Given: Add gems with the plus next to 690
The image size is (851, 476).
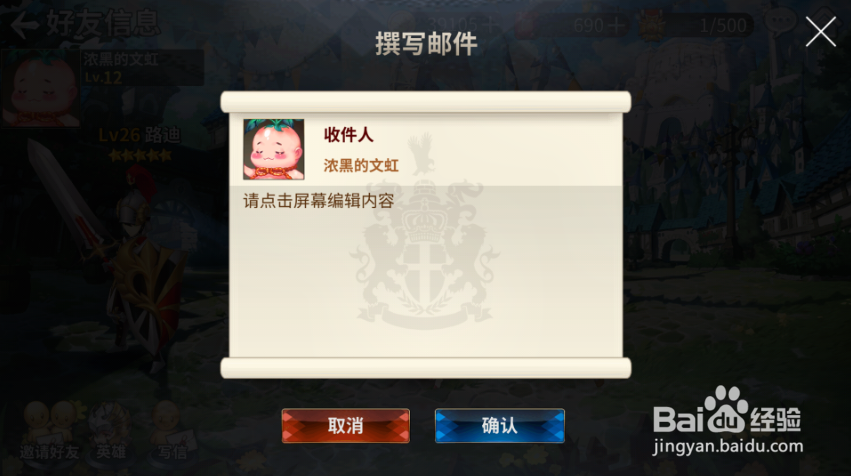Looking at the screenshot, I should tap(616, 25).
